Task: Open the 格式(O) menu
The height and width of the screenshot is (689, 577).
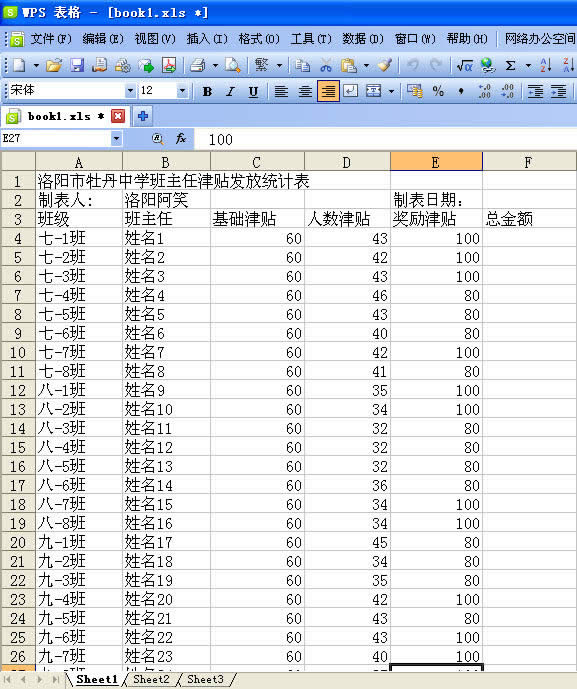Action: point(259,39)
